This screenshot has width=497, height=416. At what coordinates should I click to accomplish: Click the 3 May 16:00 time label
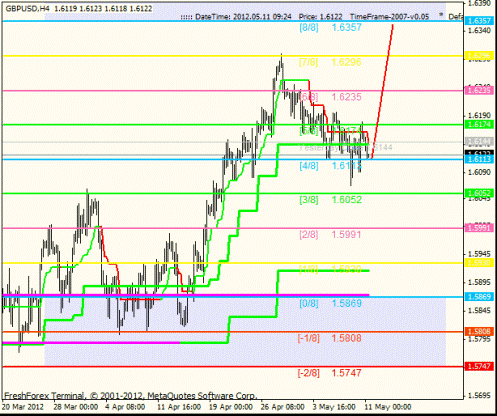tap(334, 407)
